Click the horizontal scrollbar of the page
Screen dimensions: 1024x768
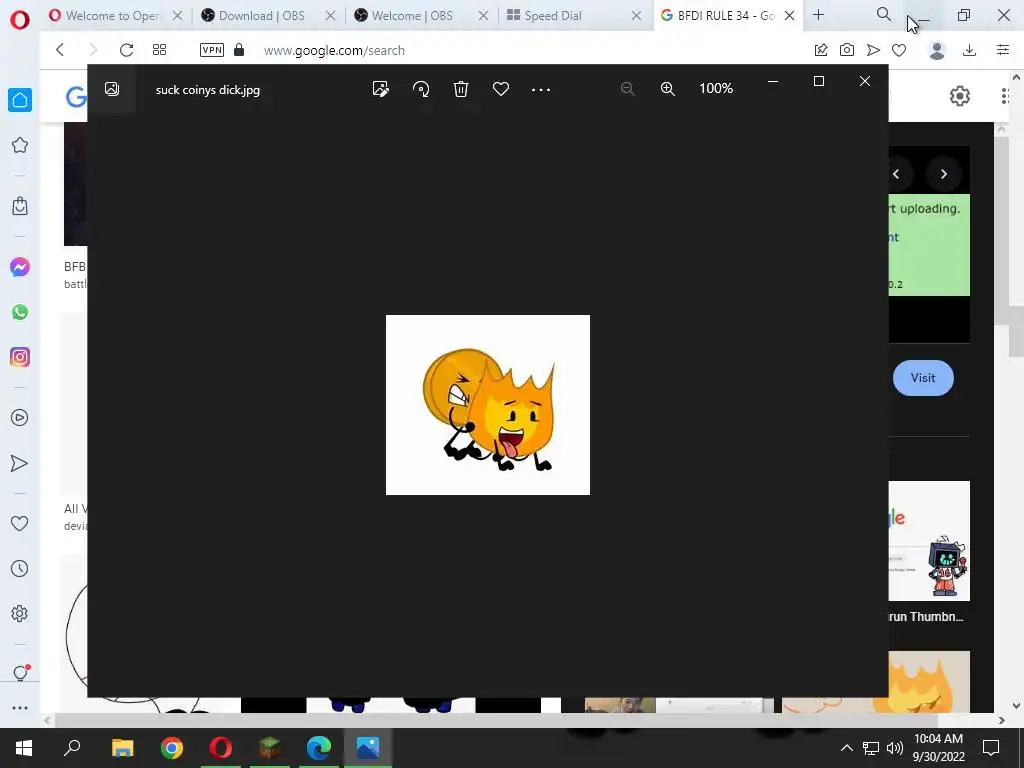click(x=496, y=720)
